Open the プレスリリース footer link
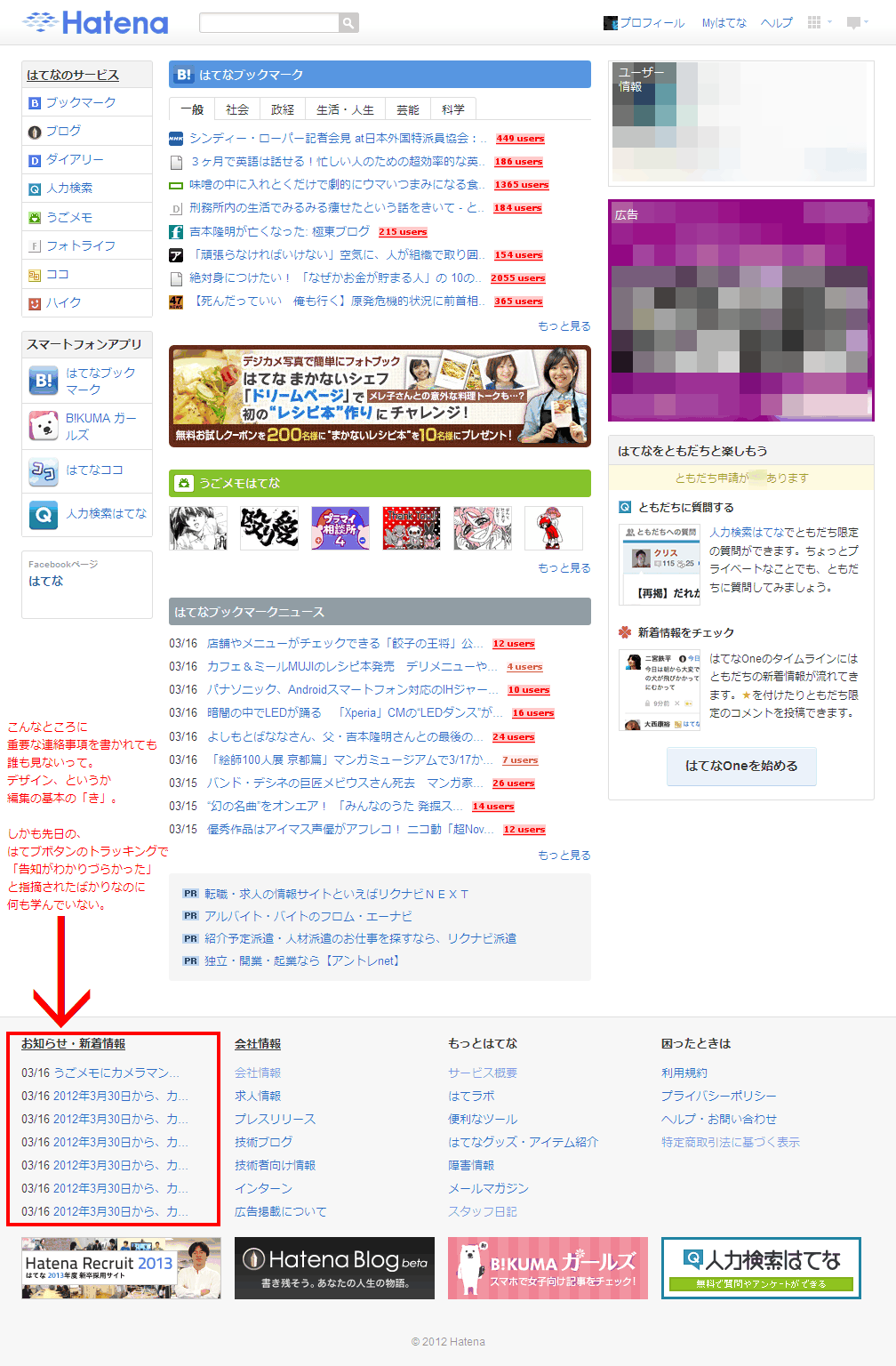 pos(275,1119)
